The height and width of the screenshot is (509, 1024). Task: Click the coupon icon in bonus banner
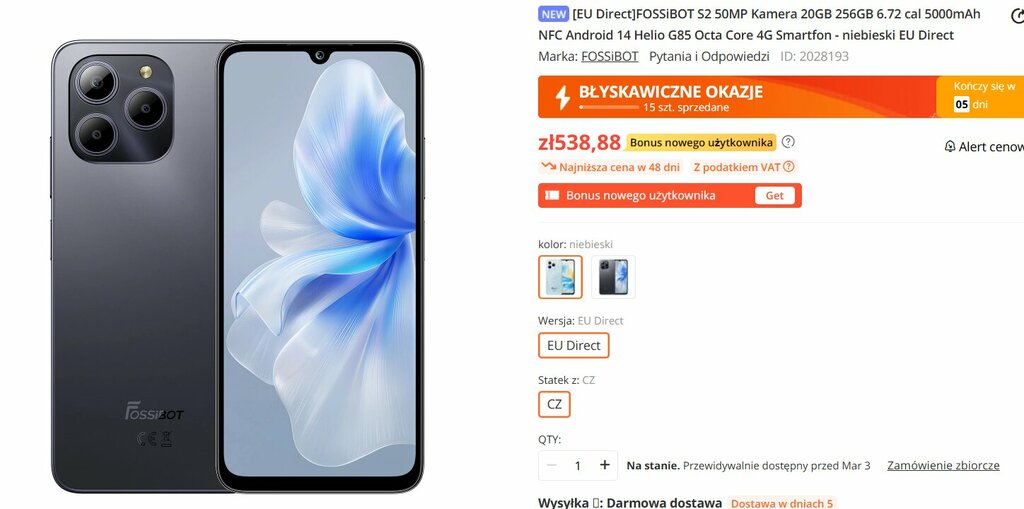(552, 195)
